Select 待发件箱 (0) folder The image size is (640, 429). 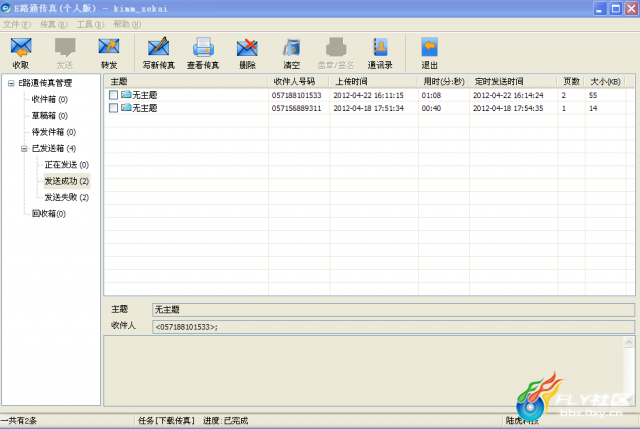(x=53, y=132)
